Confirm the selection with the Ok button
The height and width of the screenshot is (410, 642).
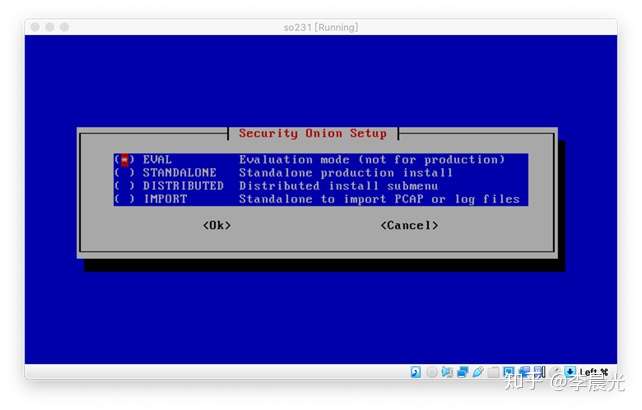click(x=217, y=225)
